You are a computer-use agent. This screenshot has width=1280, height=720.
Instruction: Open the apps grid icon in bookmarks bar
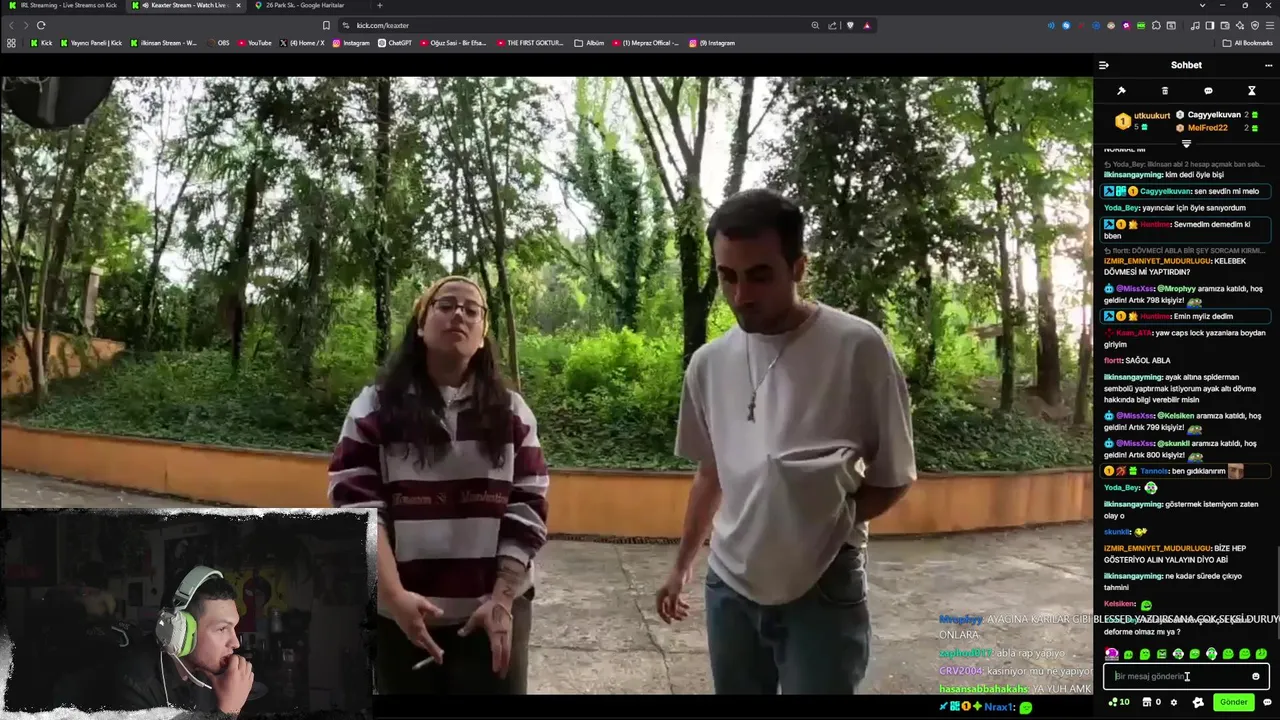pyautogui.click(x=11, y=43)
